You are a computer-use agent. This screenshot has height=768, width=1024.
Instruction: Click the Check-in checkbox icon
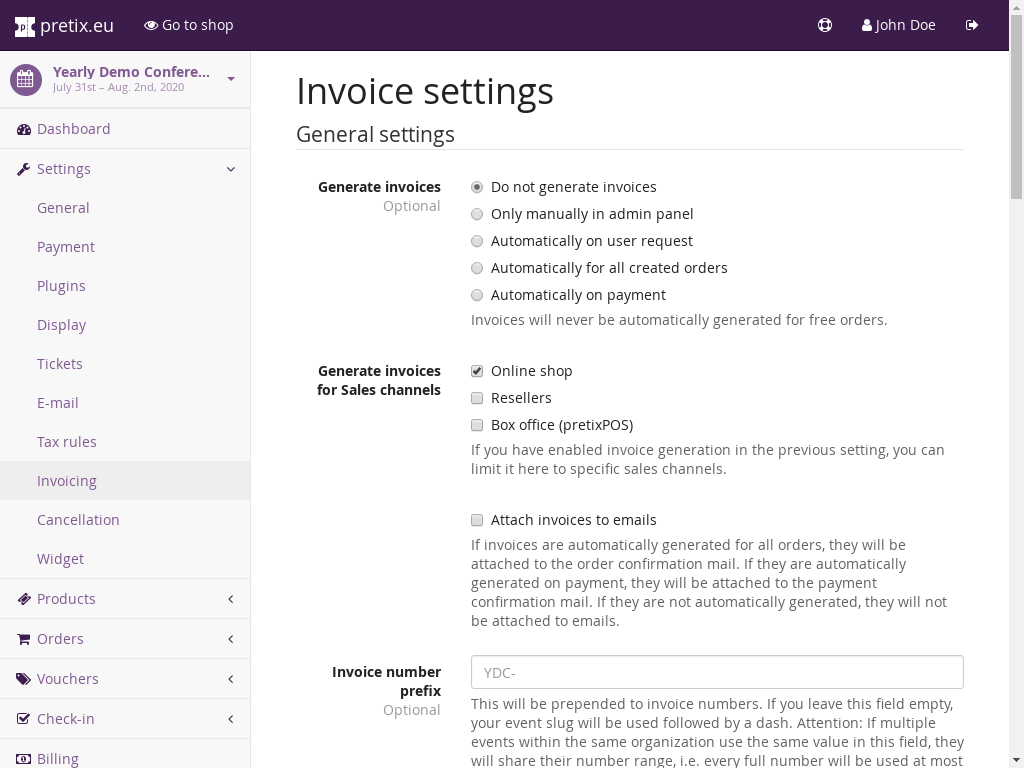(24, 719)
